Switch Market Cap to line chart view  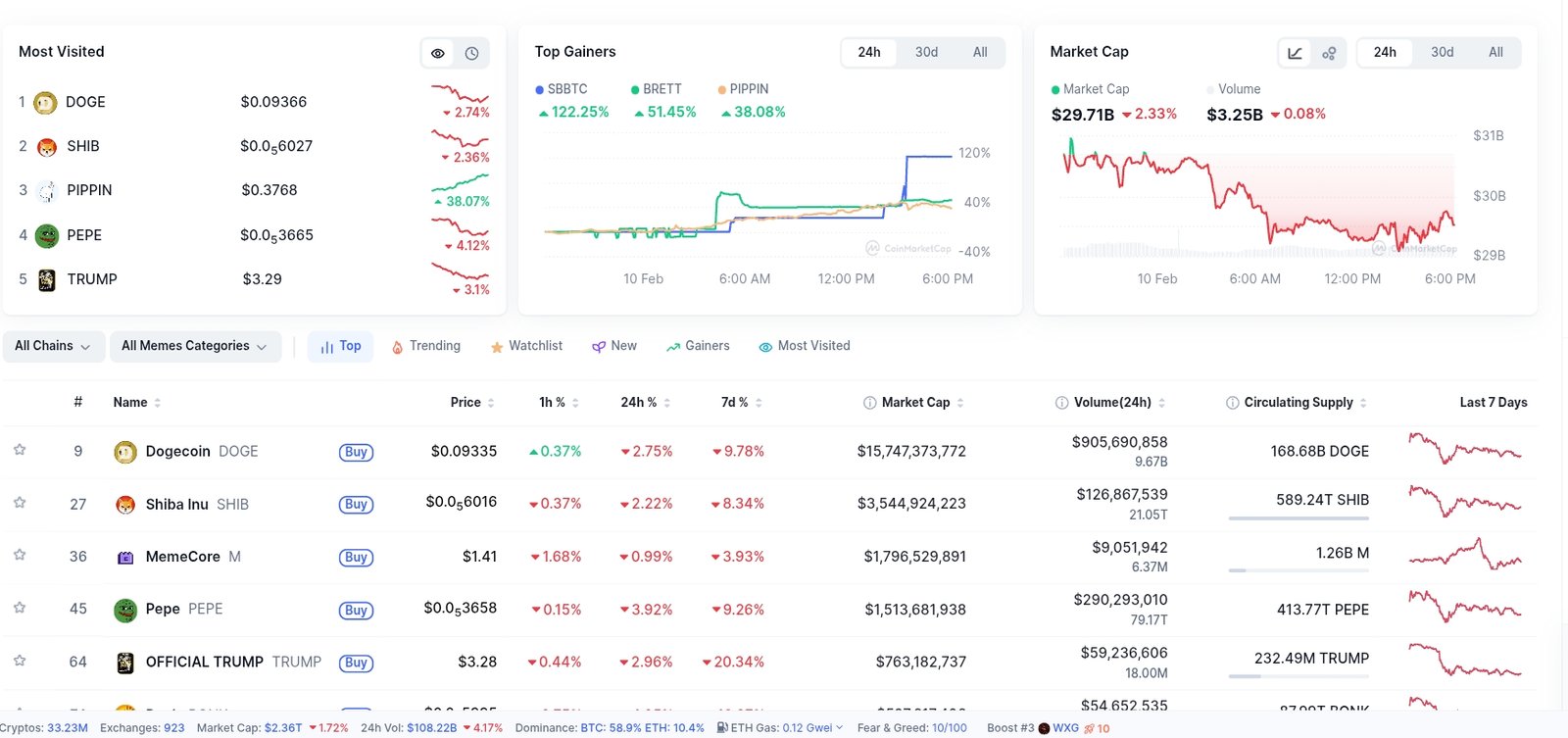(x=1295, y=53)
